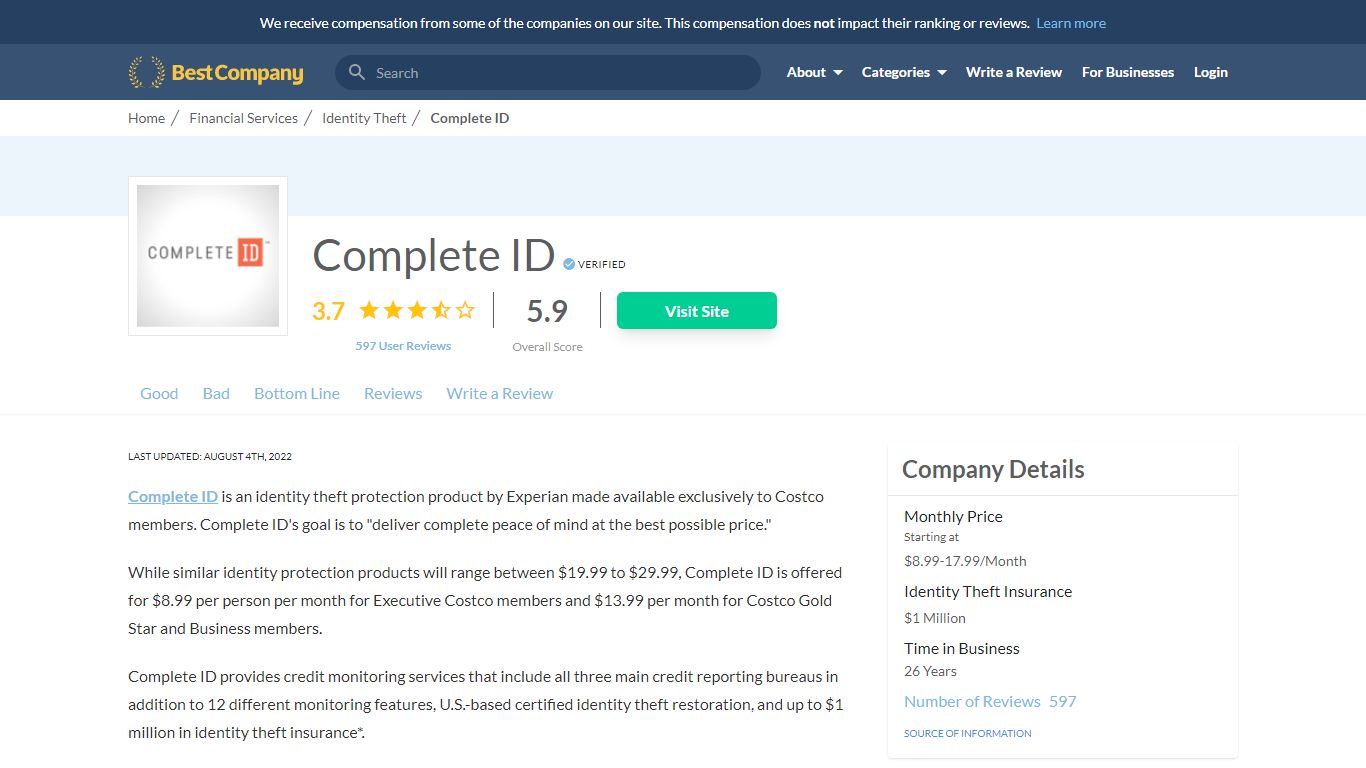Click the Identity Theft Insurance label
The width and height of the screenshot is (1366, 768).
pyautogui.click(x=988, y=591)
